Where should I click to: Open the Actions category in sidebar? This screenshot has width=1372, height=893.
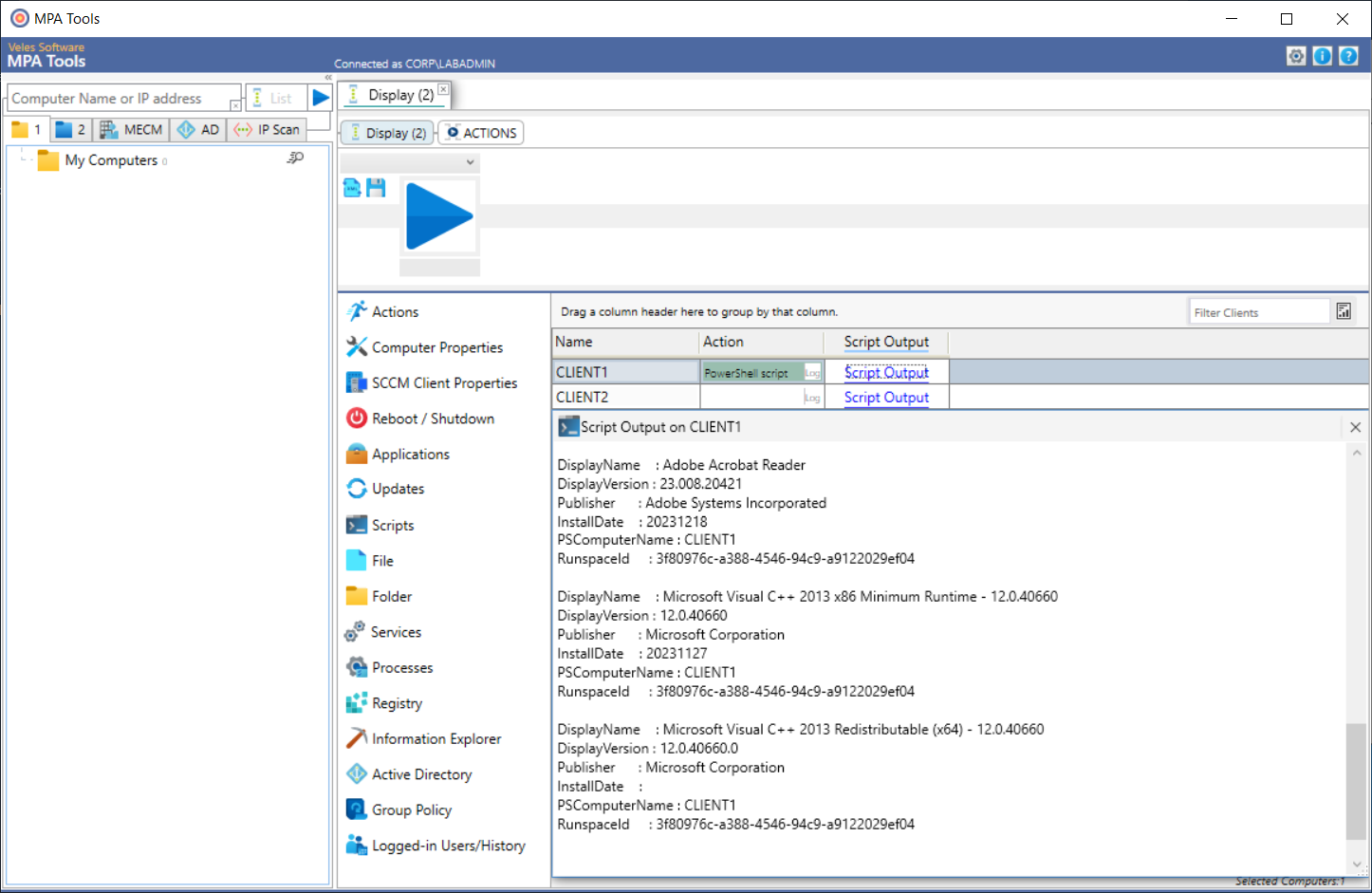coord(383,311)
